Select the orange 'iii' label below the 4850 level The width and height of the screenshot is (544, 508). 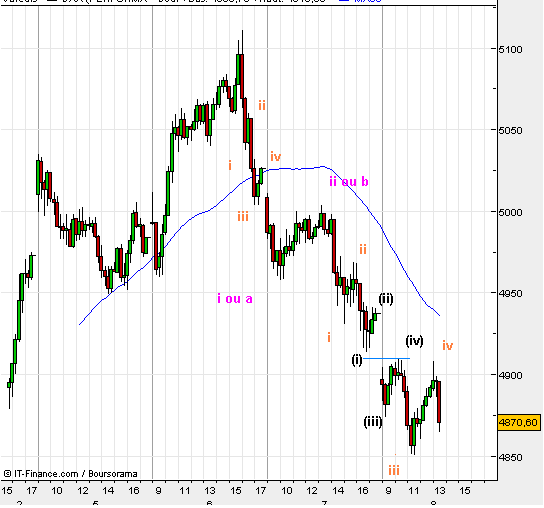(394, 471)
